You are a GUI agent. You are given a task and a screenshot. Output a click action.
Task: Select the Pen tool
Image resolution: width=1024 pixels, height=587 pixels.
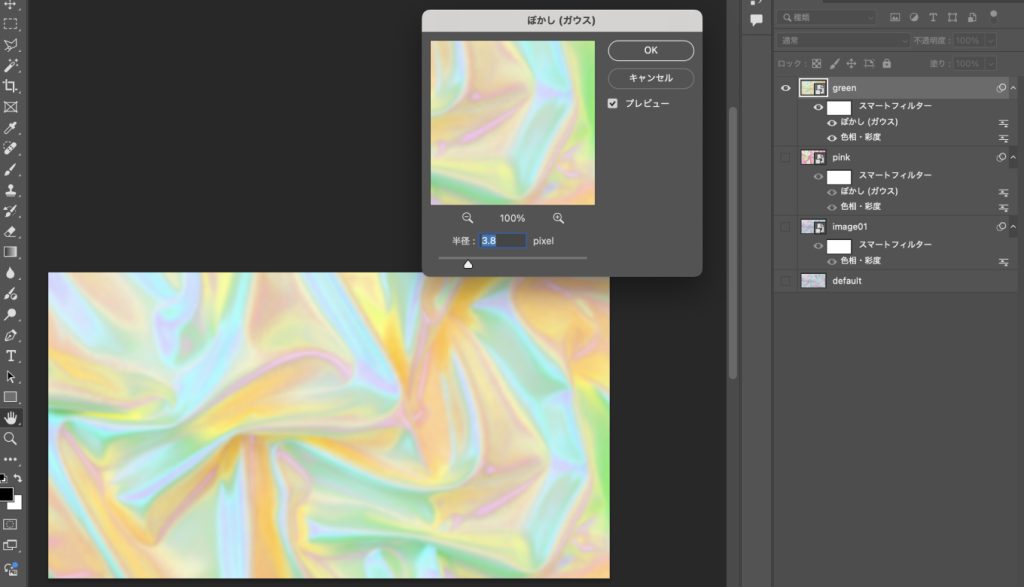pos(11,335)
